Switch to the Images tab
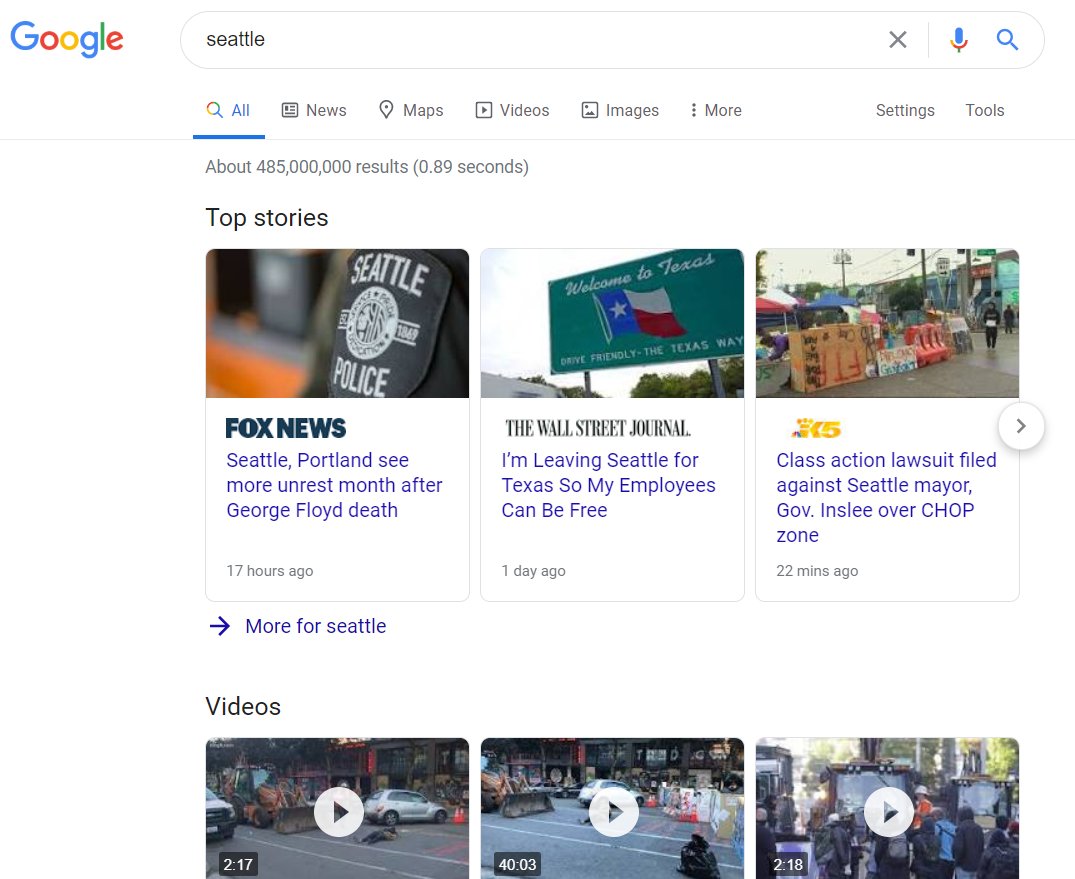This screenshot has height=879, width=1075. (x=620, y=110)
